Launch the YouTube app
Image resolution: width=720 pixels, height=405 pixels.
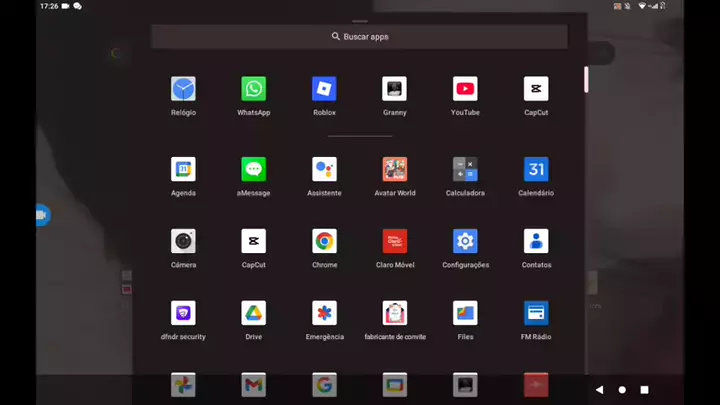(465, 89)
